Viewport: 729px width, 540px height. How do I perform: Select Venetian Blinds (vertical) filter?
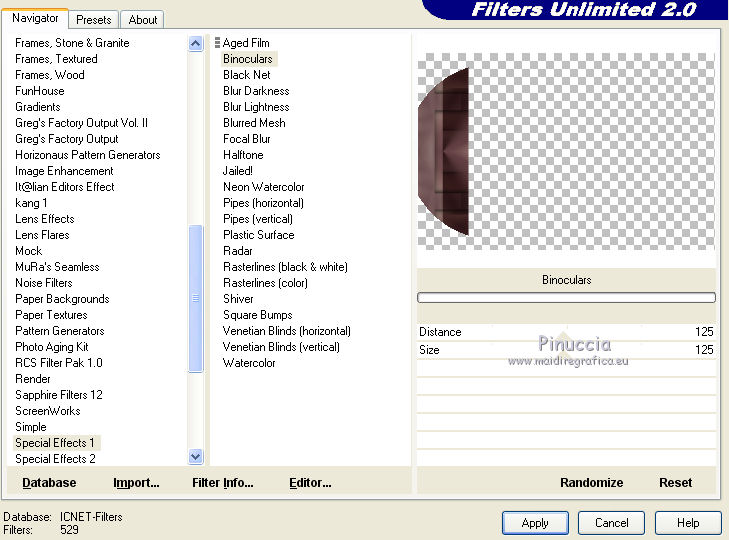(x=281, y=347)
